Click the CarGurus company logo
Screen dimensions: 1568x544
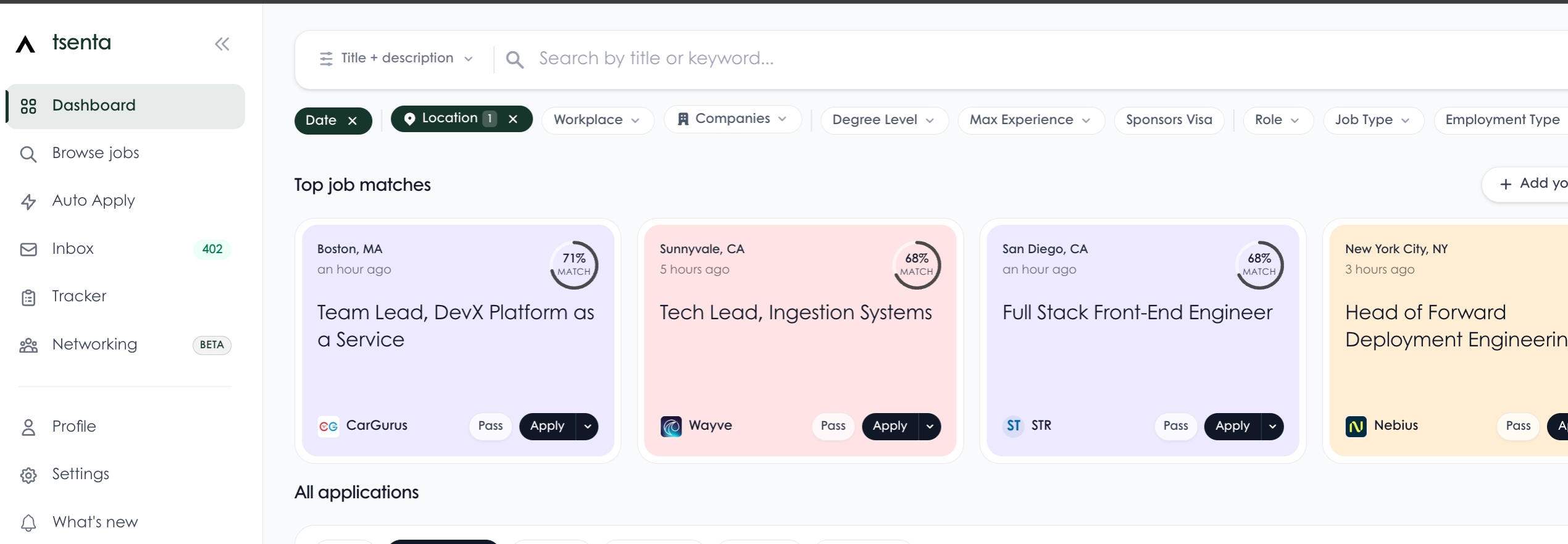[x=328, y=427]
